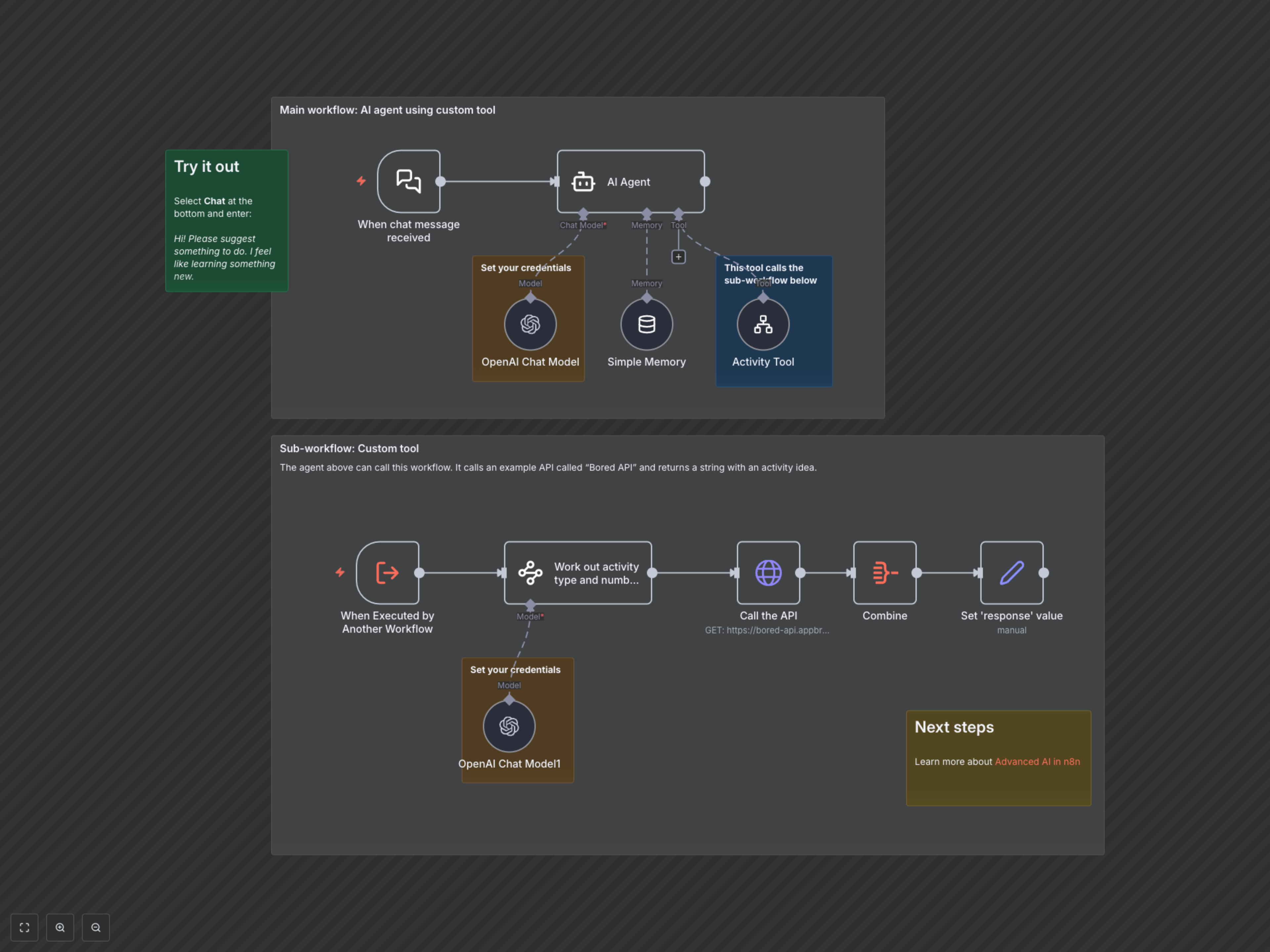This screenshot has width=1270, height=952.
Task: Open the OpenAI Chat Model node
Action: tap(529, 324)
